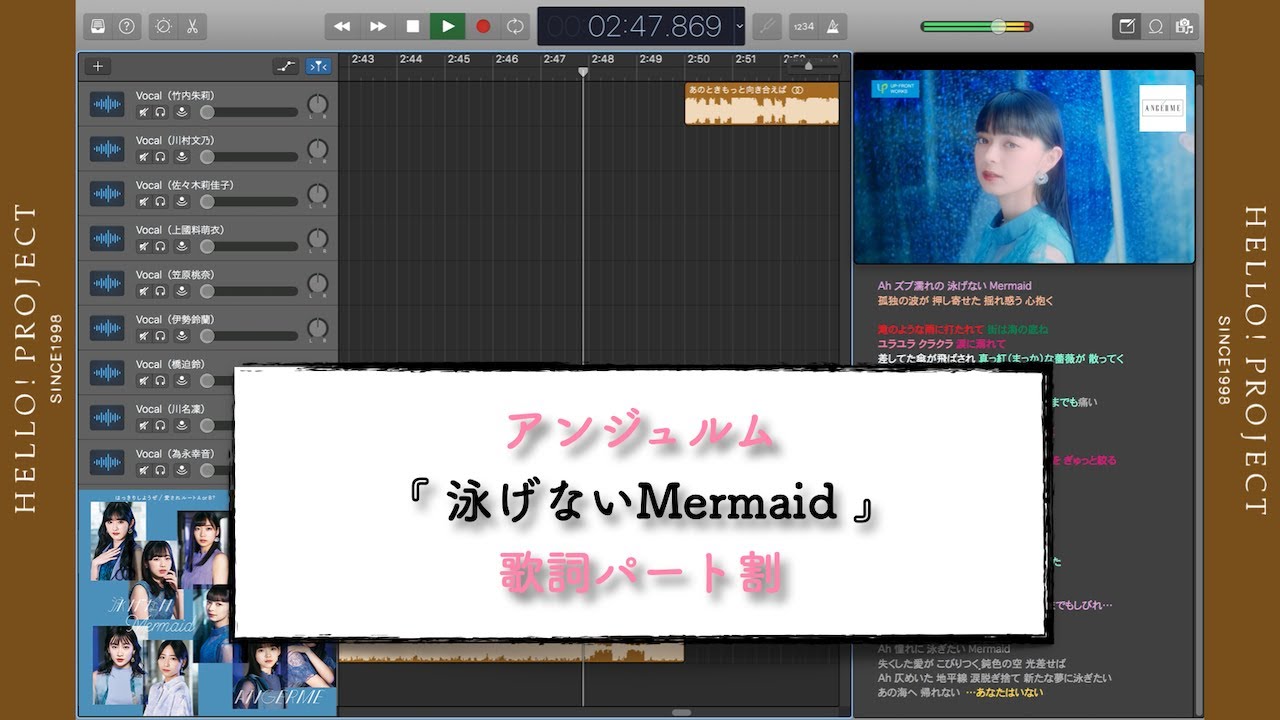Toggle the metronome button
Viewport: 1280px width, 720px height.
pos(832,26)
